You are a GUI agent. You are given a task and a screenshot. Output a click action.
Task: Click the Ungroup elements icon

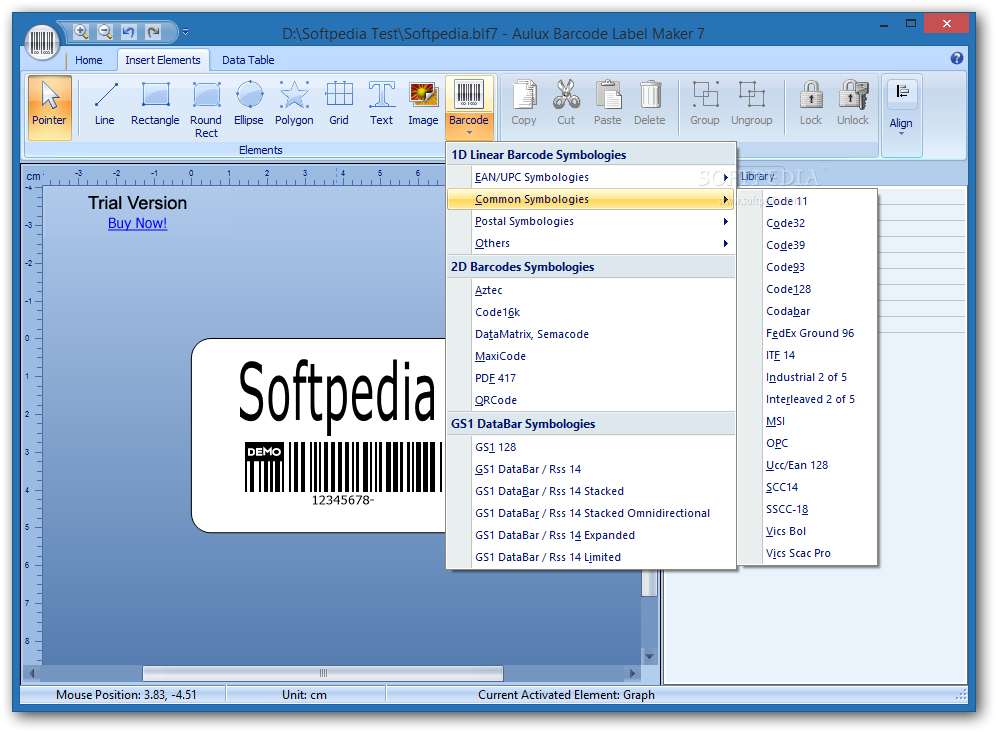coord(751,104)
